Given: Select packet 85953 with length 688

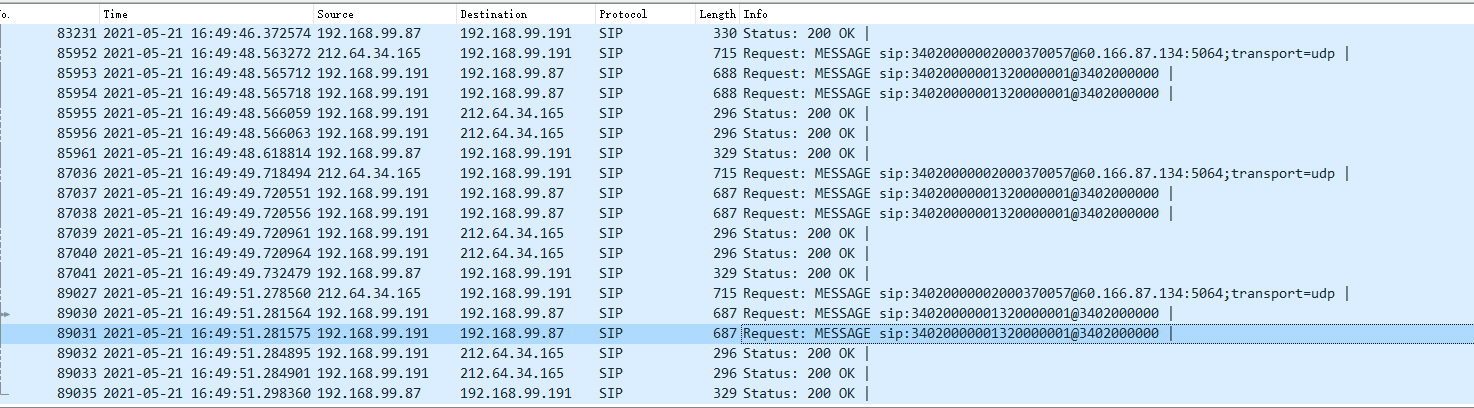Looking at the screenshot, I should [400, 73].
